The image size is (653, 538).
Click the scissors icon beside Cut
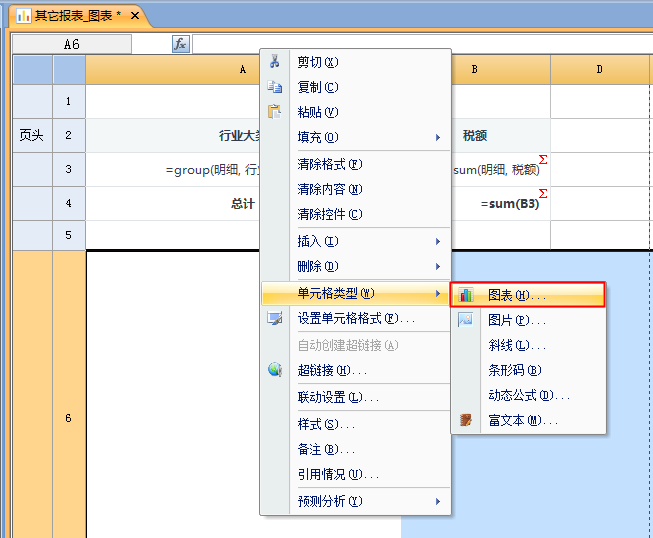pos(275,62)
